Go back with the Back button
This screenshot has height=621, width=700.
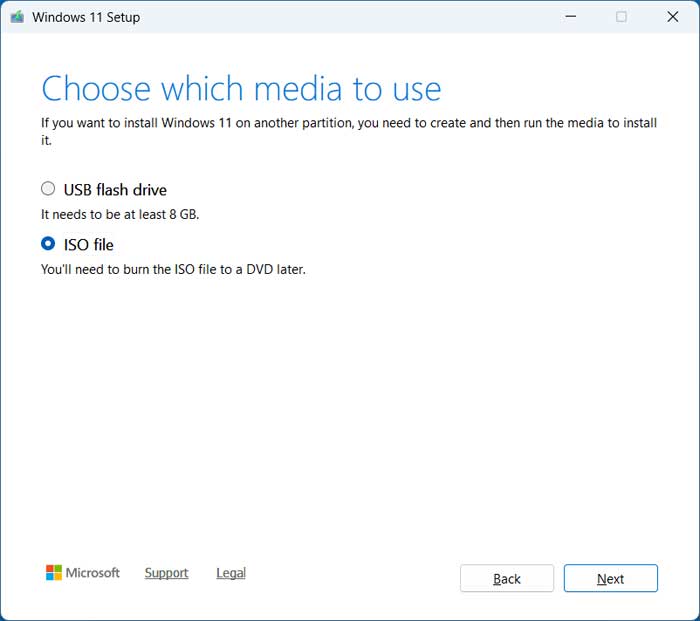click(507, 578)
